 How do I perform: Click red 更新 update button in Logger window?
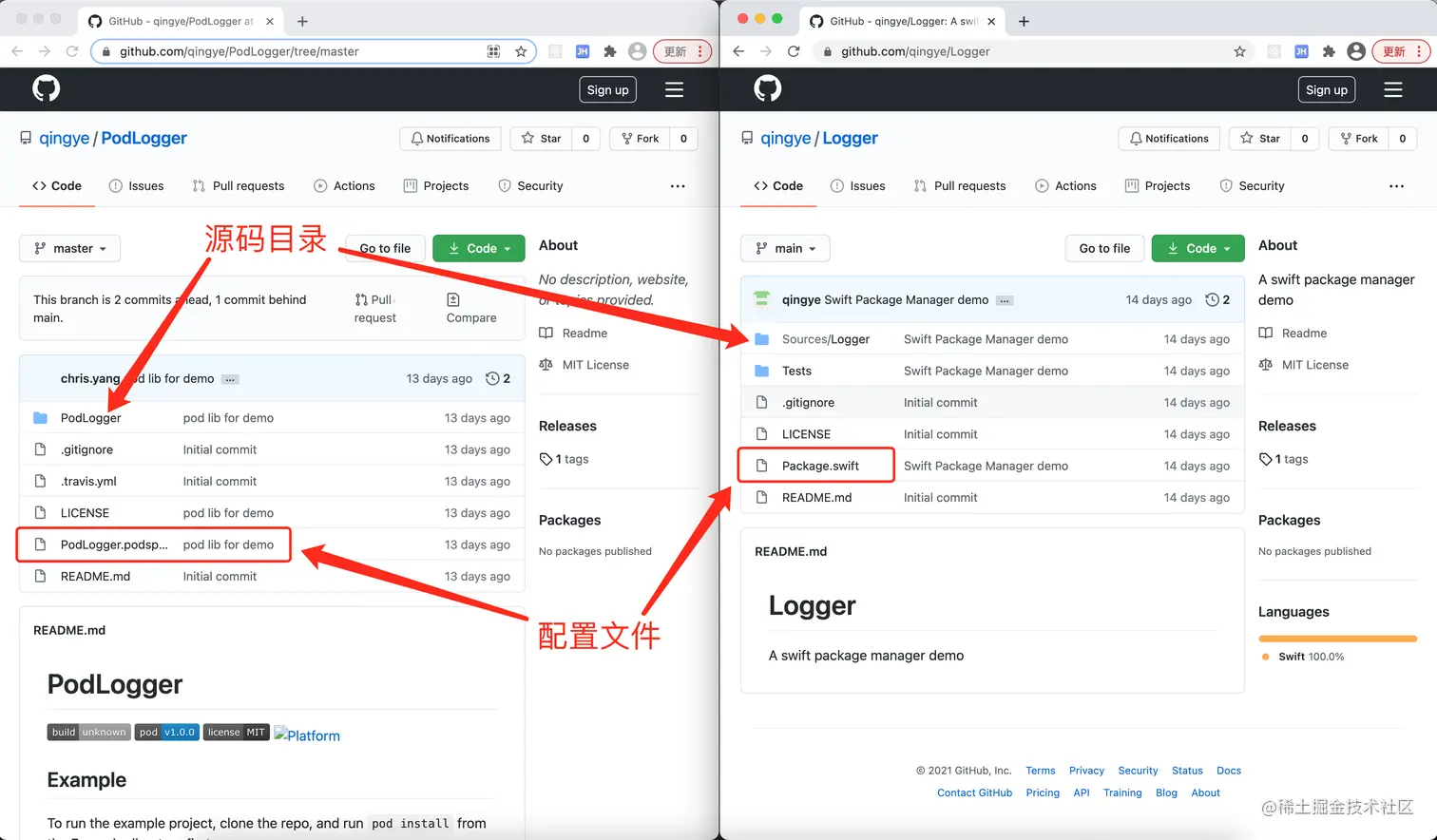pyautogui.click(x=1400, y=51)
